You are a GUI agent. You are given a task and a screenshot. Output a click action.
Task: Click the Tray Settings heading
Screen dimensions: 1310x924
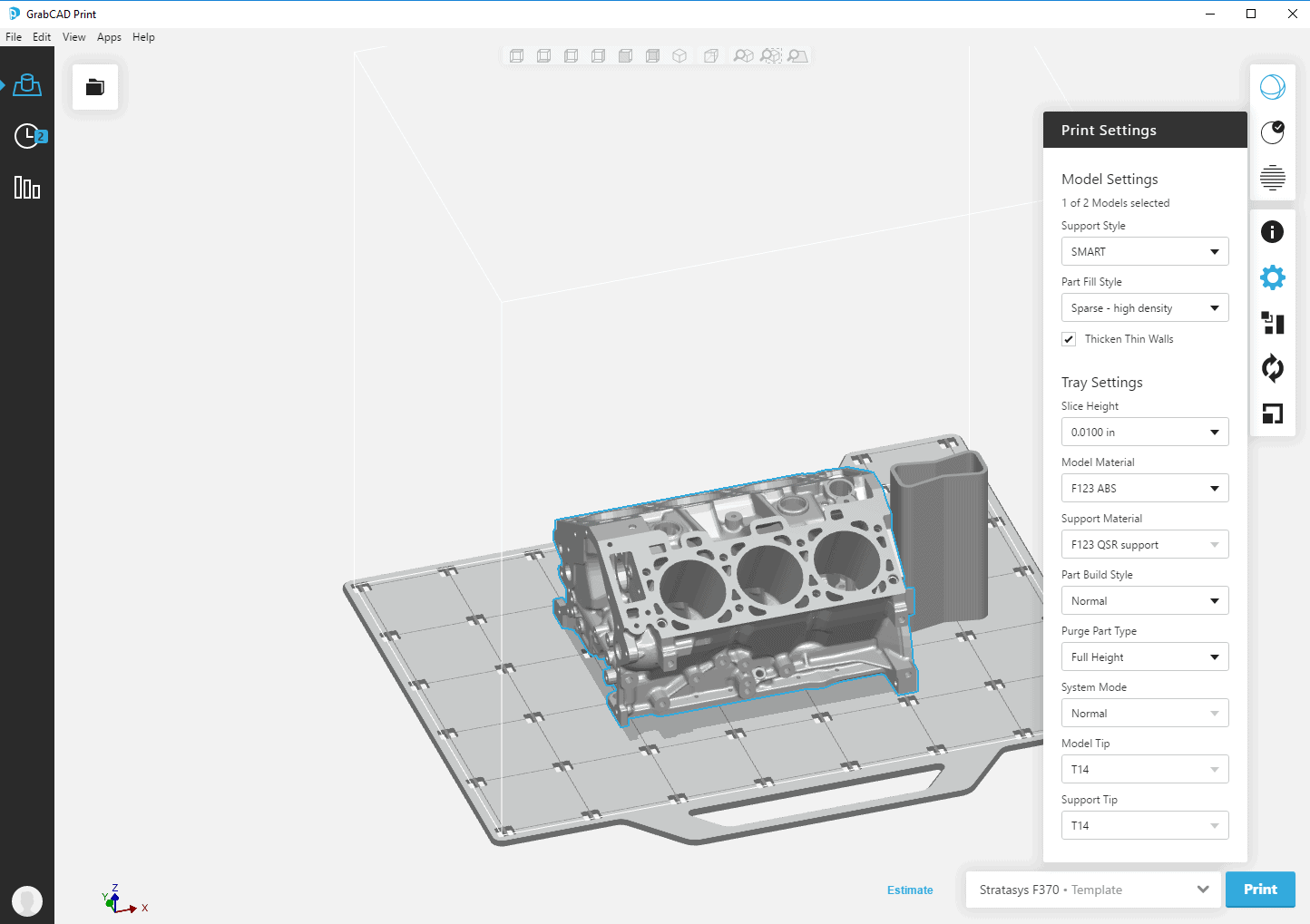point(1102,383)
